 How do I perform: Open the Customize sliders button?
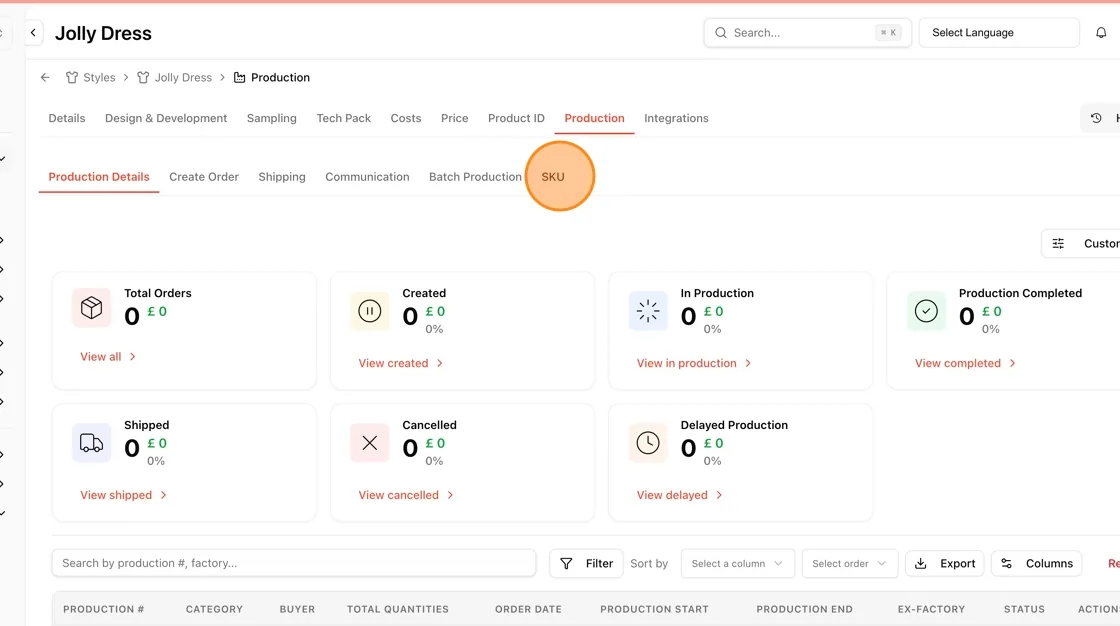point(1081,244)
